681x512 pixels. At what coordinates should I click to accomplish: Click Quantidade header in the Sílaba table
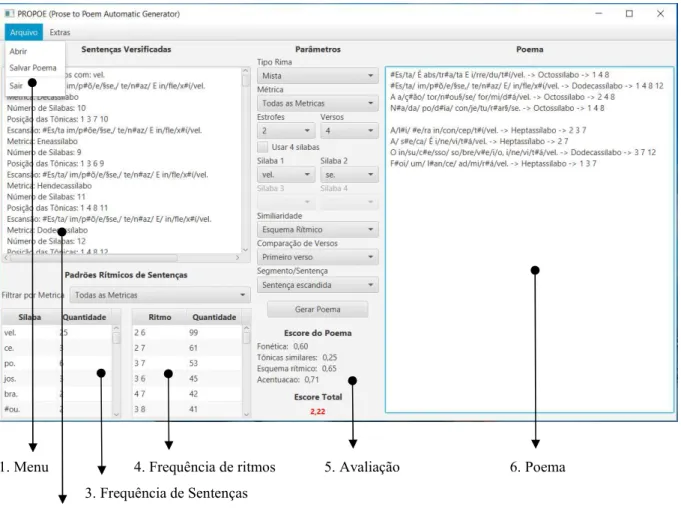(x=84, y=317)
